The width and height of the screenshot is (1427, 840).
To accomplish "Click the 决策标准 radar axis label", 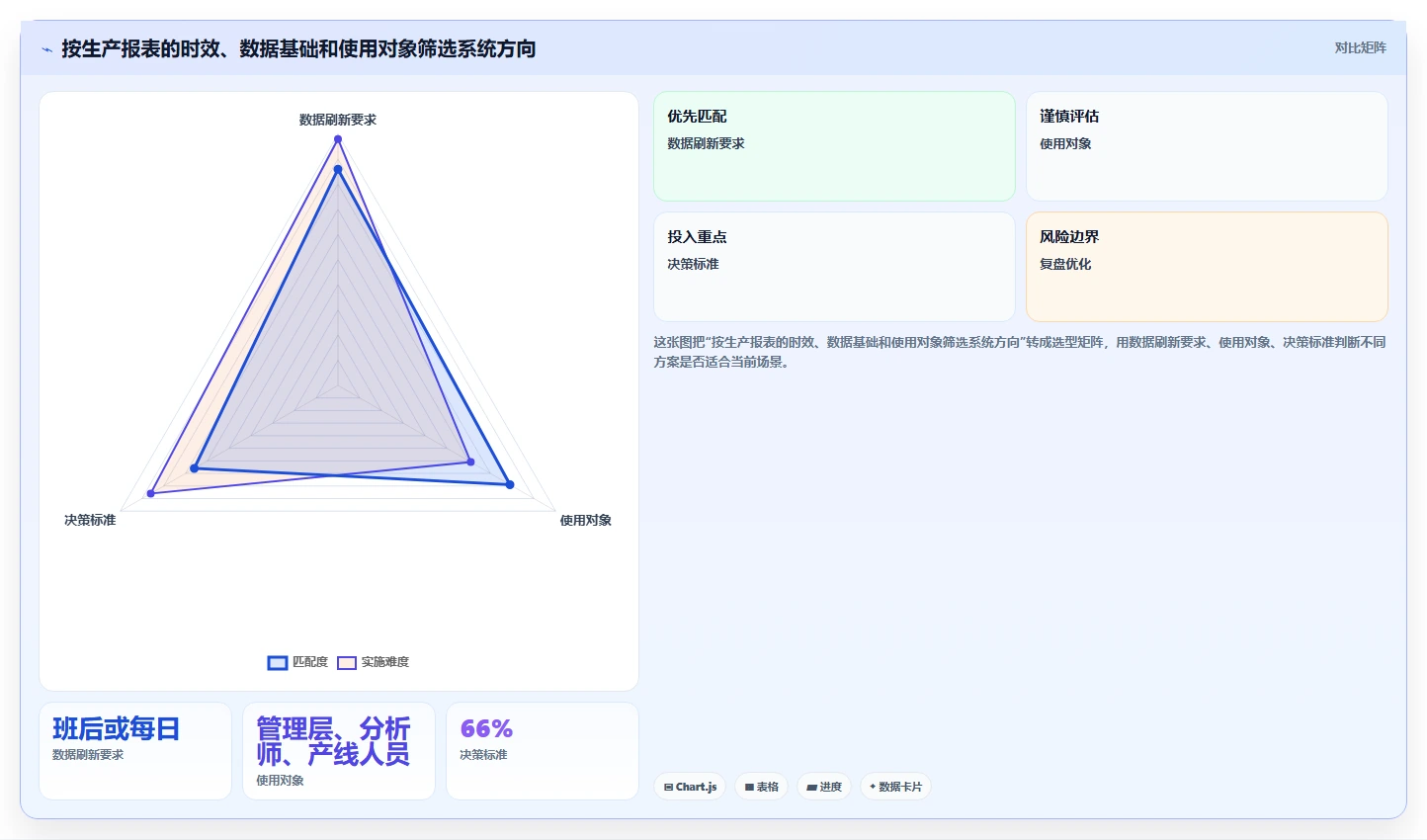I will point(90,520).
